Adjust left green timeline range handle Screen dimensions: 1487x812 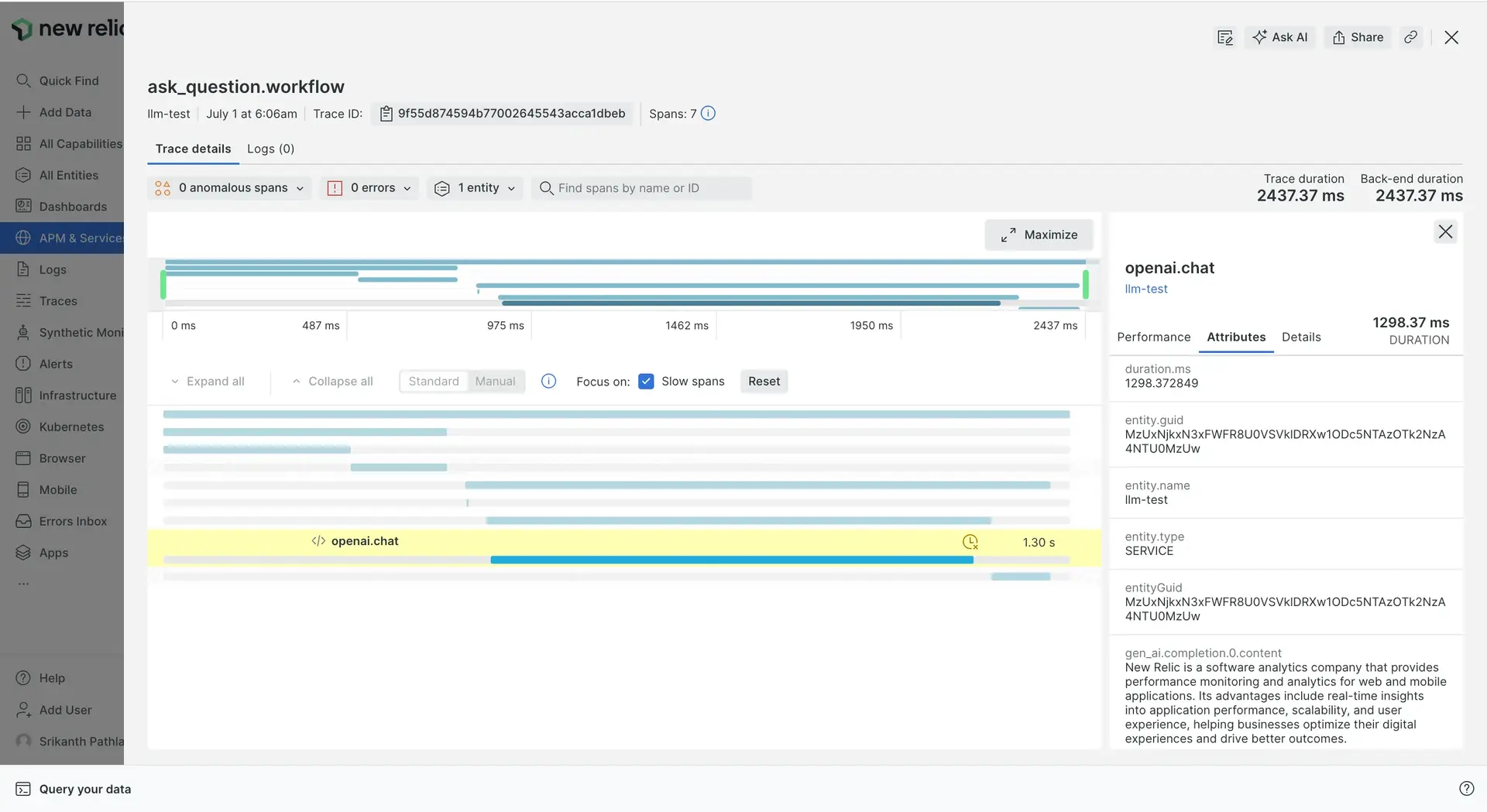click(163, 285)
